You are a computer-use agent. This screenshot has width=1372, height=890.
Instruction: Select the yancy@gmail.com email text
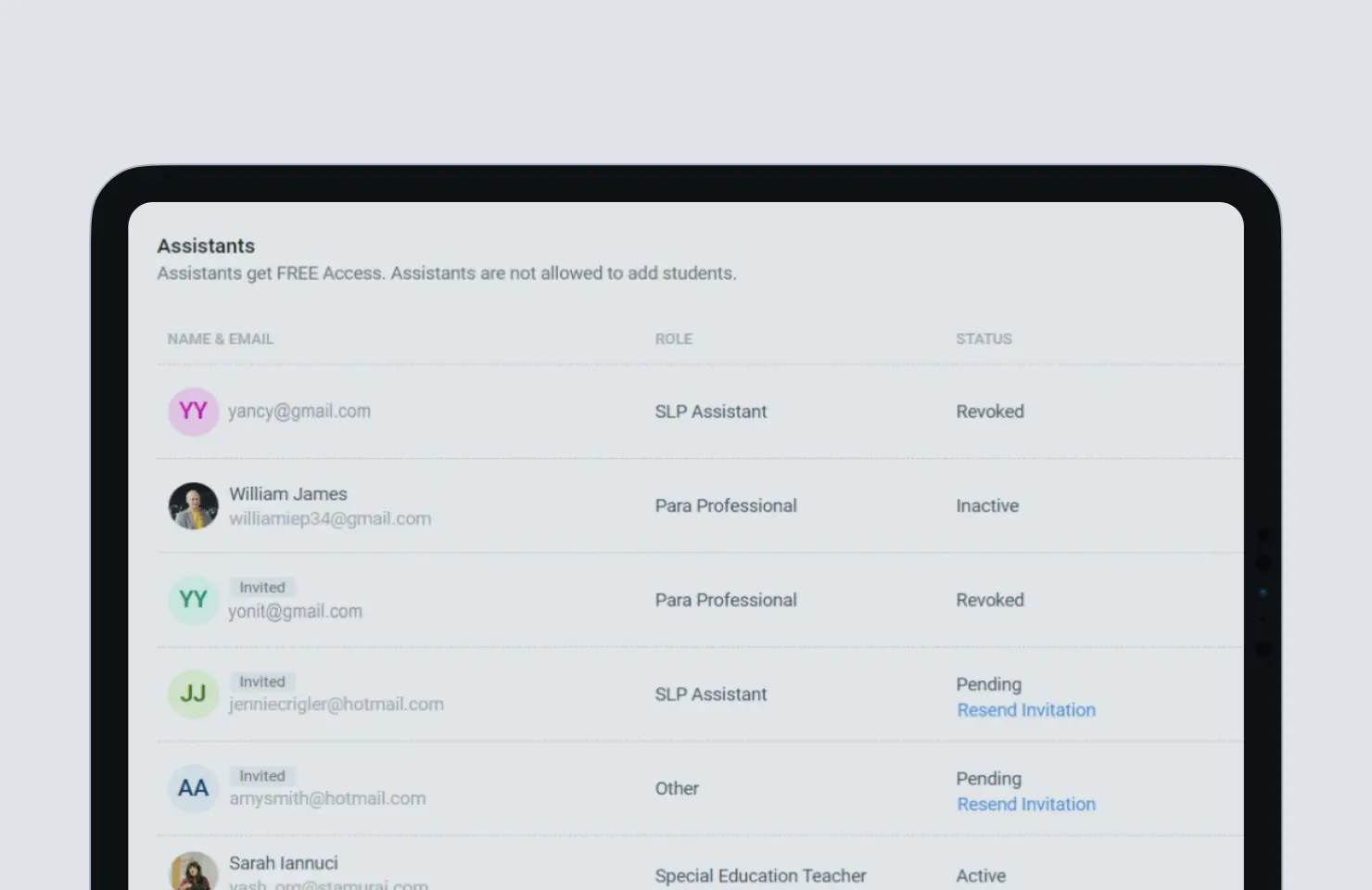coord(299,411)
